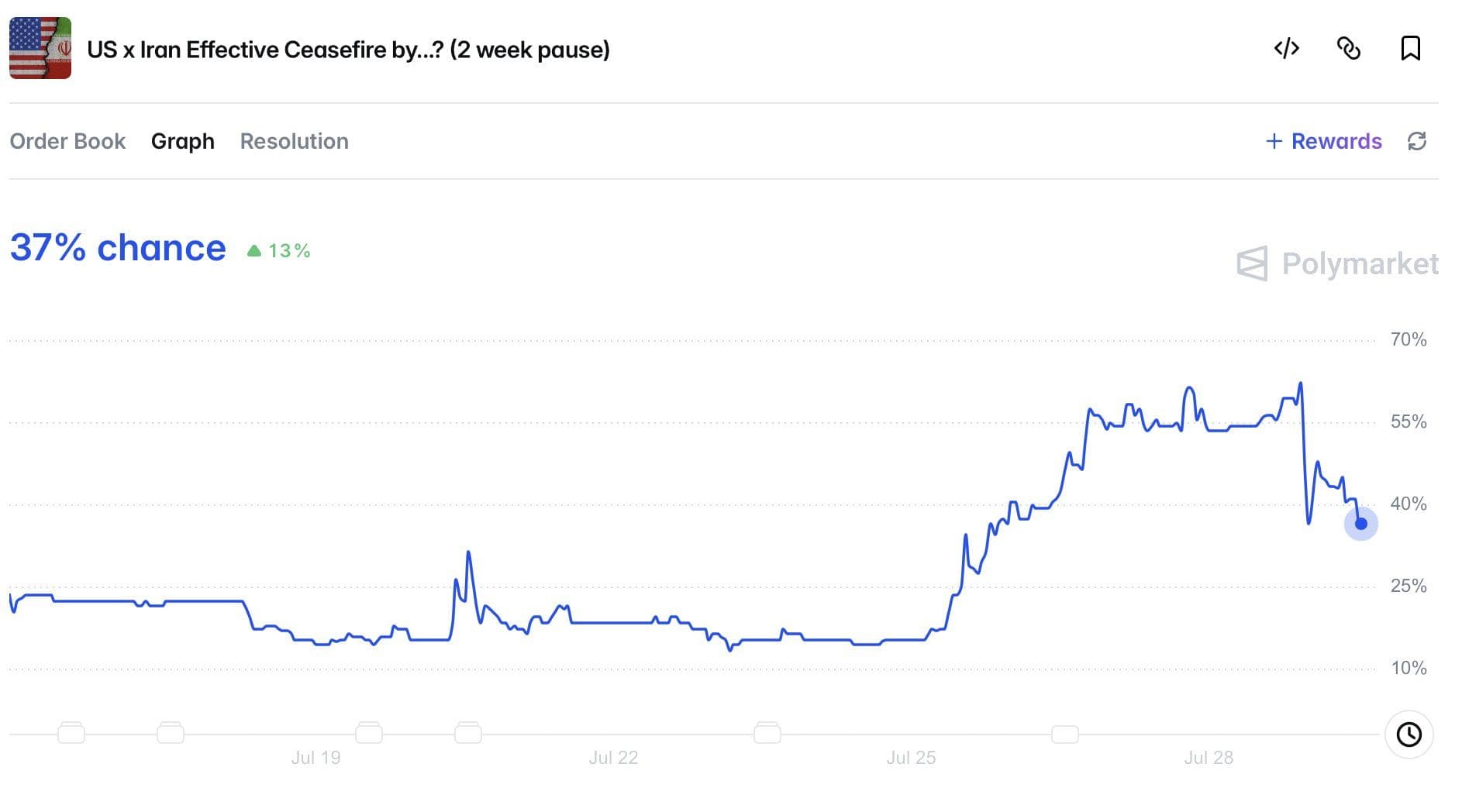Open the Resolution tab

(x=295, y=141)
